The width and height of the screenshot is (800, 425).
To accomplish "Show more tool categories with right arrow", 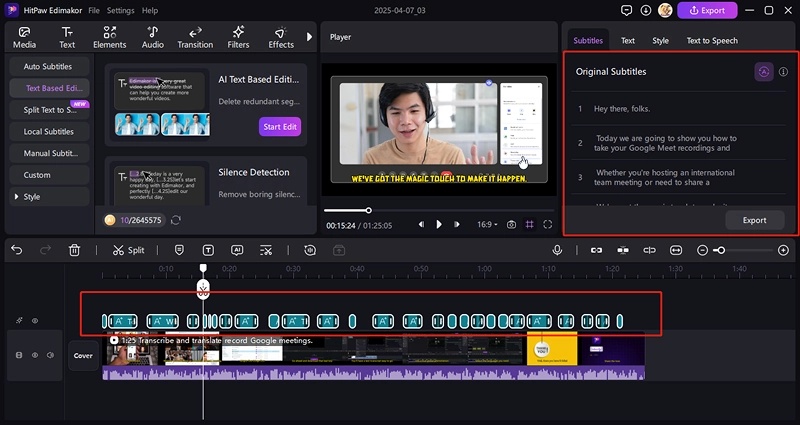I will [x=309, y=37].
